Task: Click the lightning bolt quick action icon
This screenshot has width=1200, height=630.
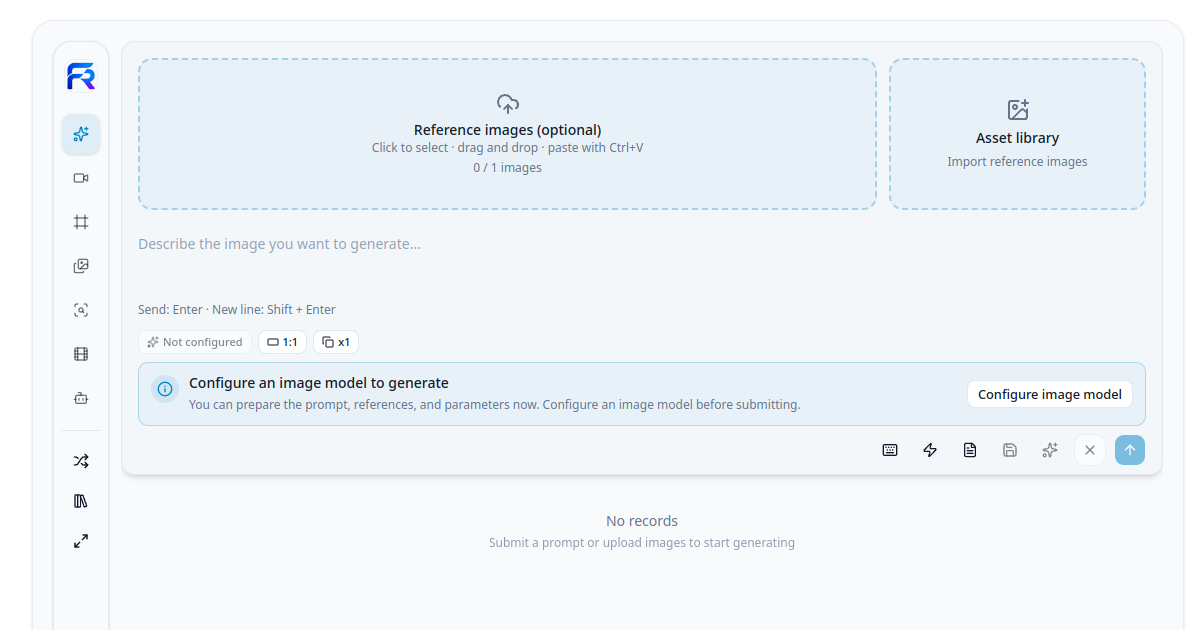Action: pyautogui.click(x=930, y=450)
